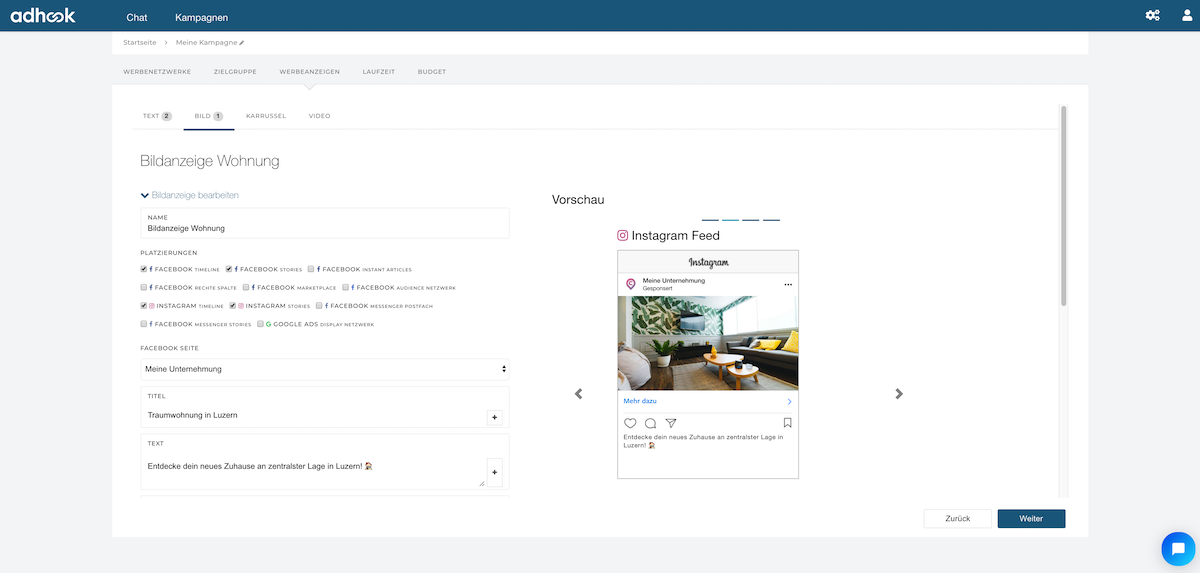Viewport: 1200px width, 573px height.
Task: Click the plus button beside Titel field
Action: 494,417
